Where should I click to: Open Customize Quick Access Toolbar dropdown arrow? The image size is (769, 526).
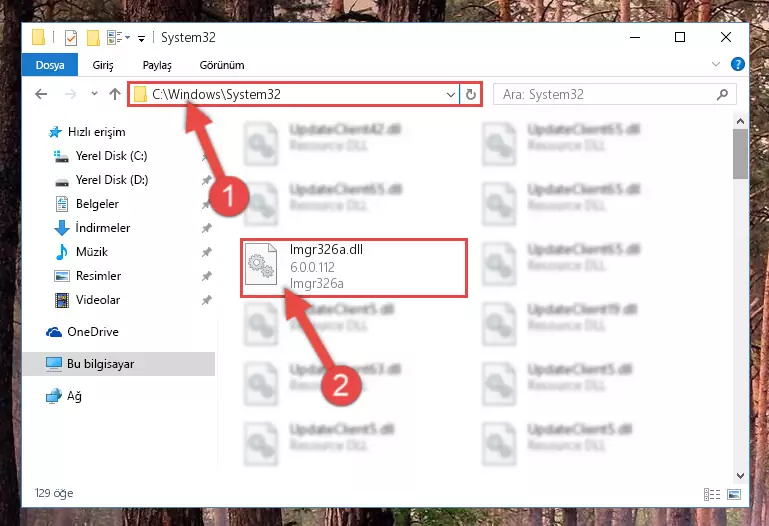tap(141, 39)
